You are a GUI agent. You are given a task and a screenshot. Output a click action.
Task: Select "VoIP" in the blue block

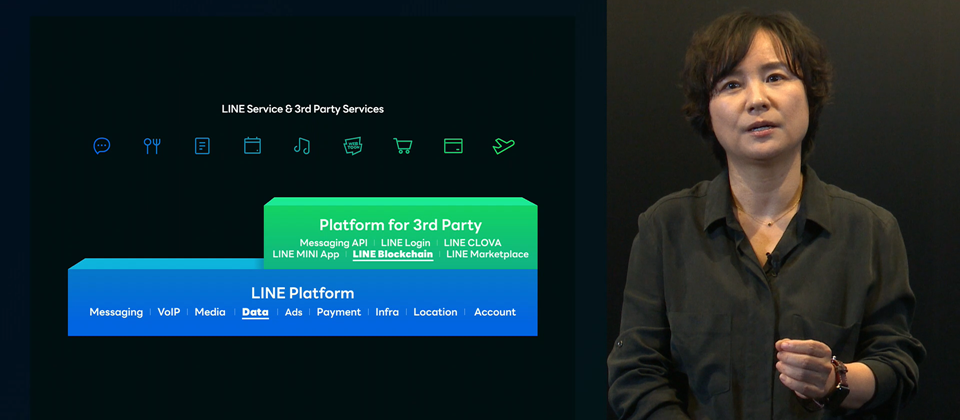click(169, 312)
